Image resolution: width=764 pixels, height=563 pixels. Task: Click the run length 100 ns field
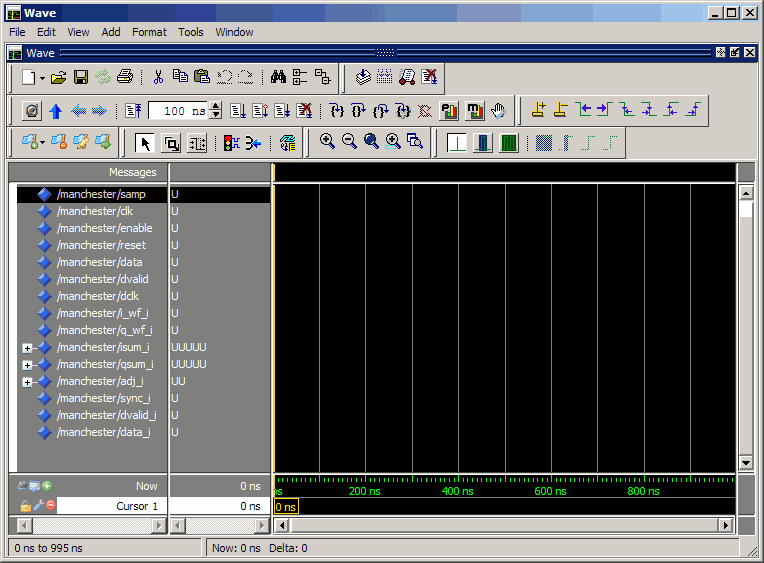click(x=180, y=111)
